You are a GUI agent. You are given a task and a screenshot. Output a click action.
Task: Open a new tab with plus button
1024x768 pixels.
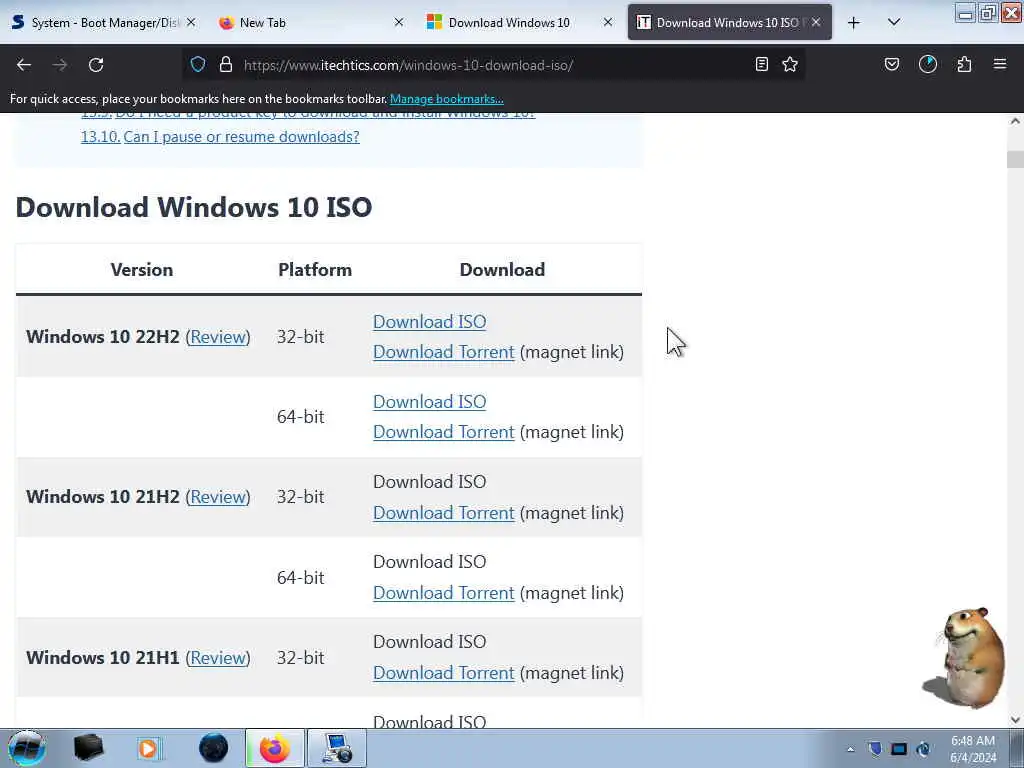[854, 23]
